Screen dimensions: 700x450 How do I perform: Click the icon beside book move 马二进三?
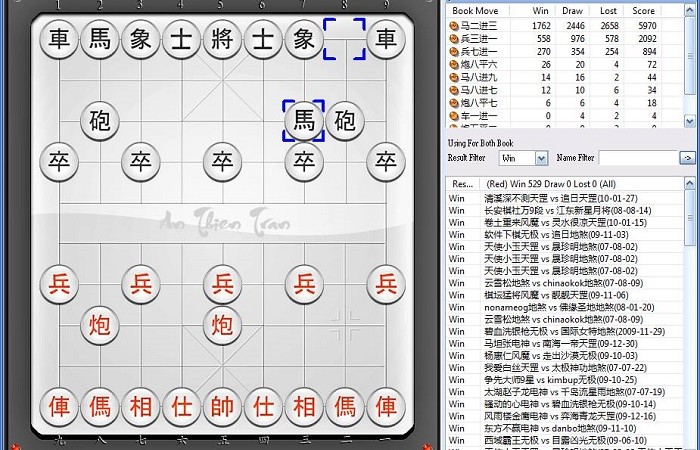coord(454,26)
